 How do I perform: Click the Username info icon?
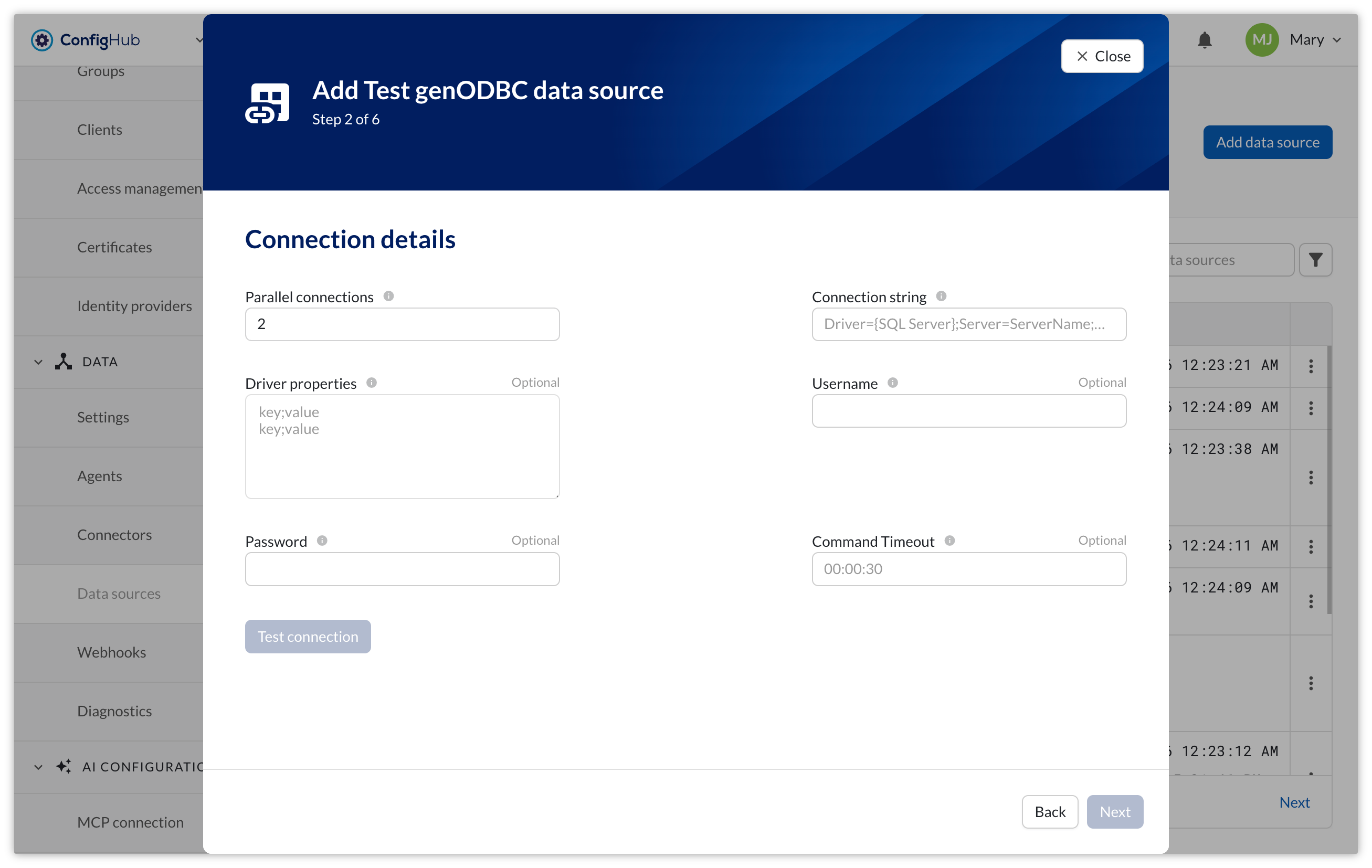(x=893, y=383)
